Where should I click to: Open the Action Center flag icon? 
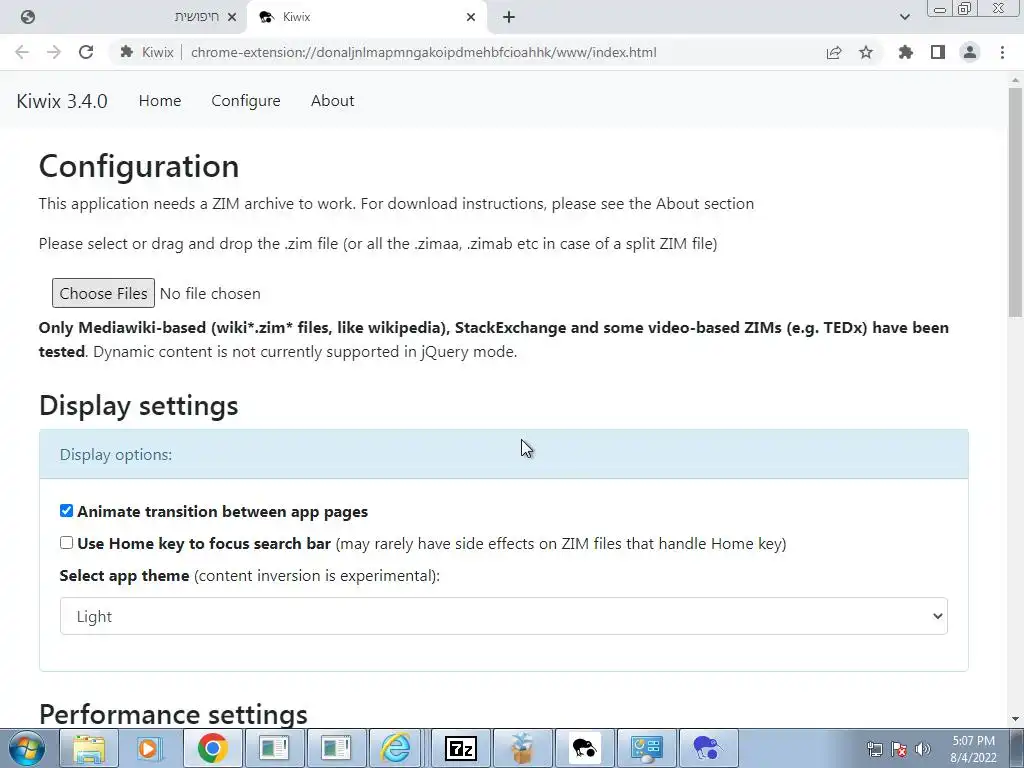click(x=899, y=749)
